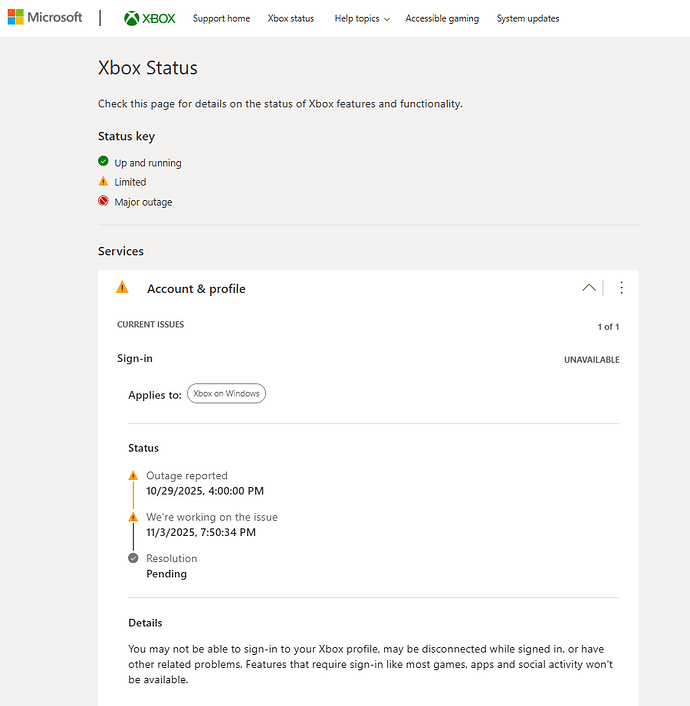Open the Xbox logo home link
Screen dimensions: 690x706
150,18
